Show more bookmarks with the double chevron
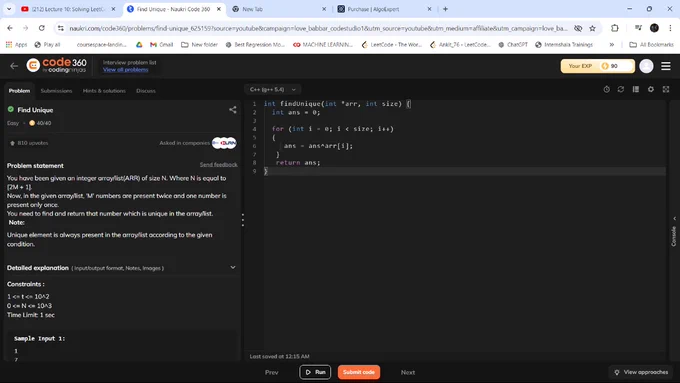The height and width of the screenshot is (383, 680). coord(611,45)
